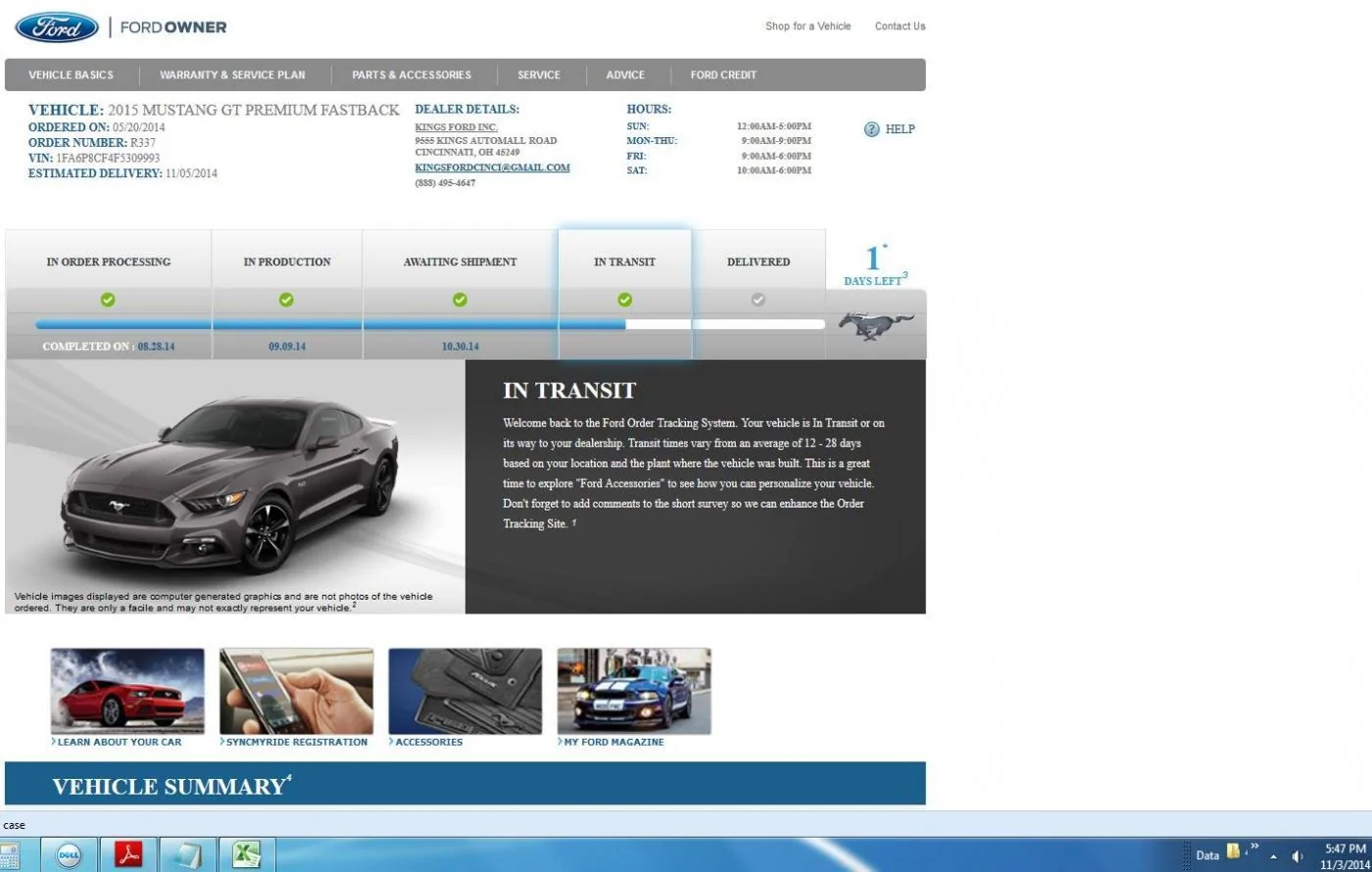
Task: Open the SyncMyRide Registration link
Action: (296, 742)
